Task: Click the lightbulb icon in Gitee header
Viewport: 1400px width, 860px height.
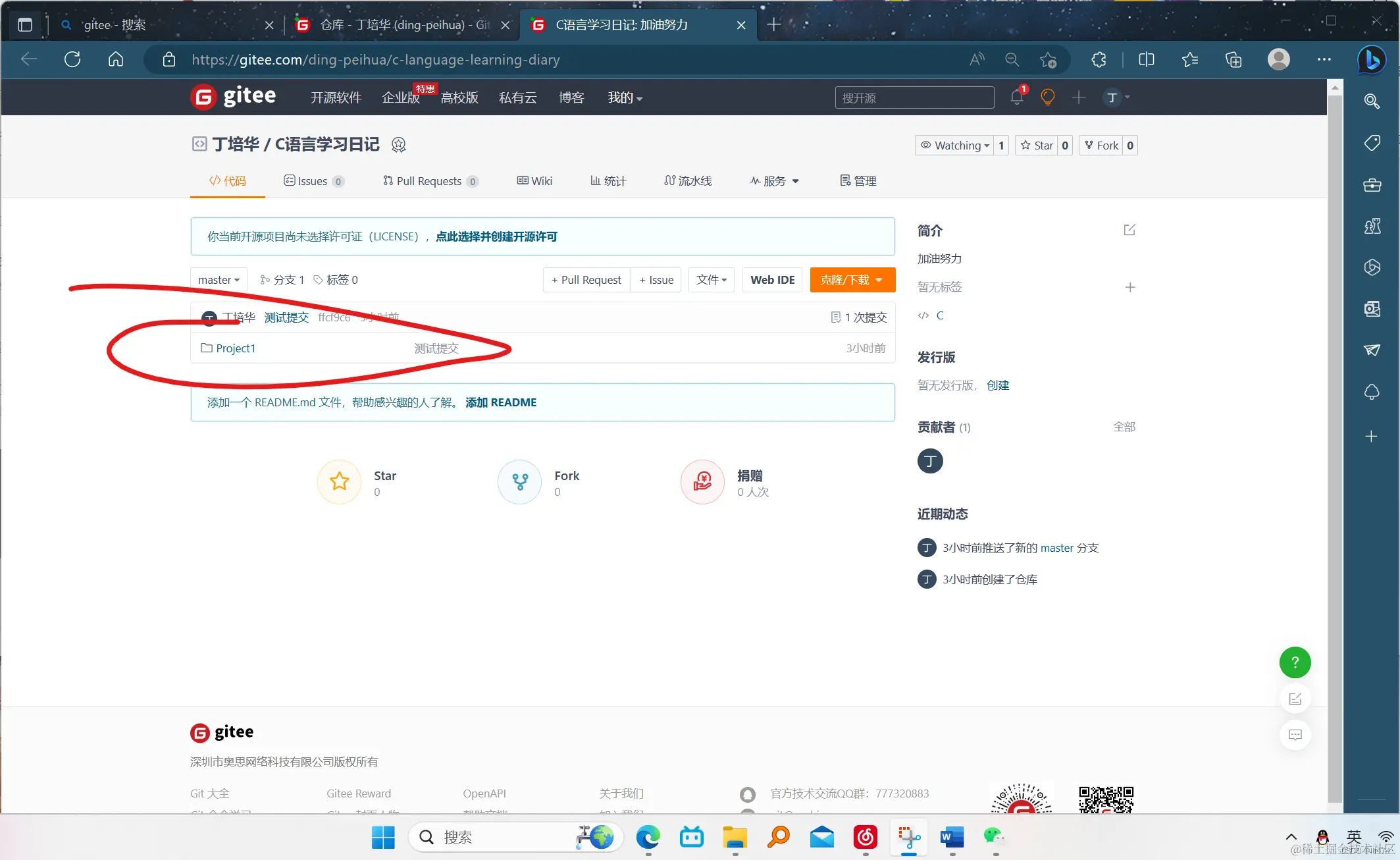Action: [x=1047, y=97]
